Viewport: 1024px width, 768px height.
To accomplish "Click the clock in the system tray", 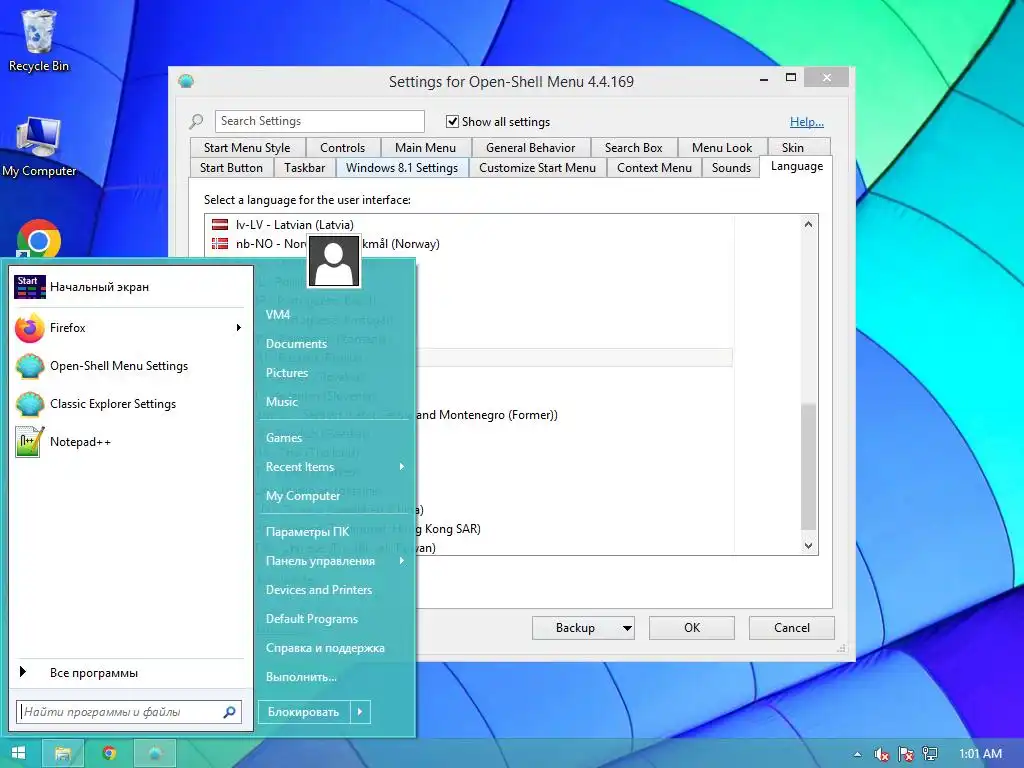I will point(980,754).
